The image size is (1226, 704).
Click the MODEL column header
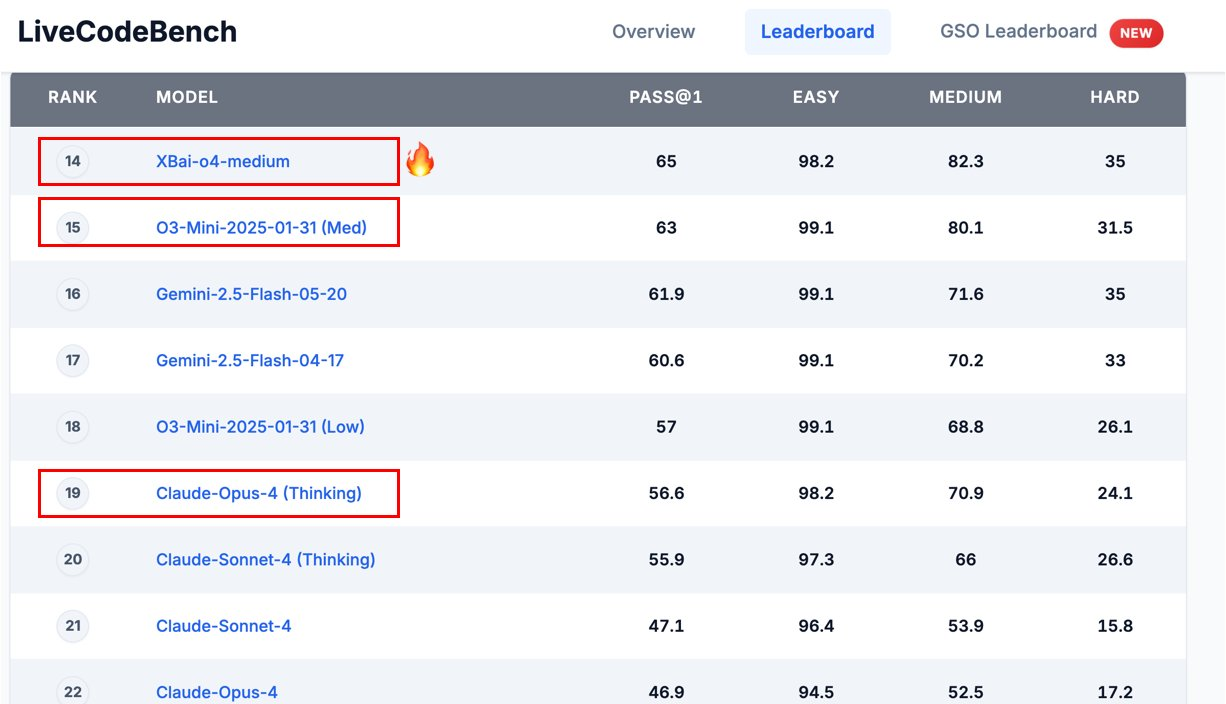click(x=187, y=97)
